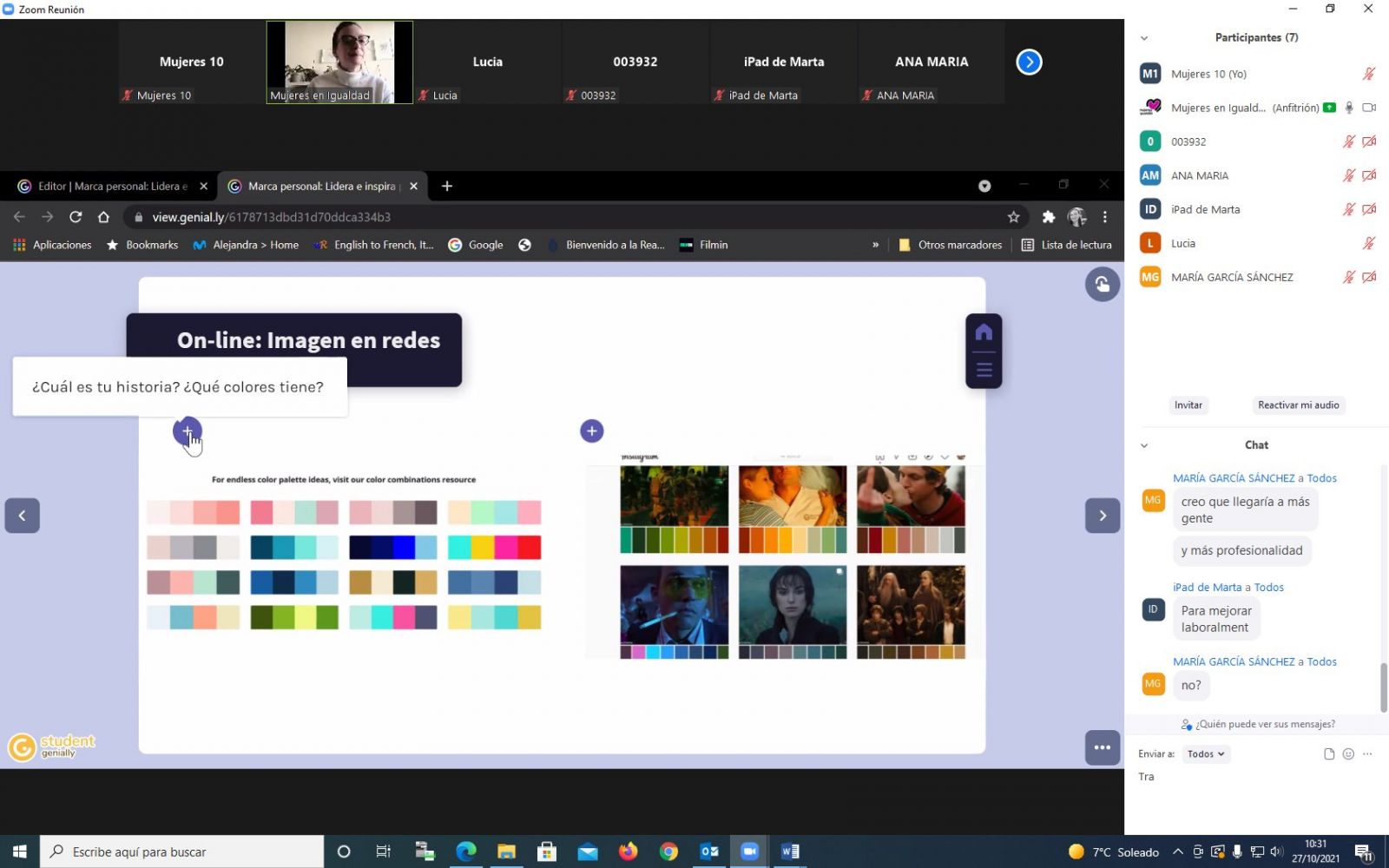Toggle host camera icon for Mujeres en Igualdad
Viewport: 1389px width, 868px height.
(x=1369, y=108)
